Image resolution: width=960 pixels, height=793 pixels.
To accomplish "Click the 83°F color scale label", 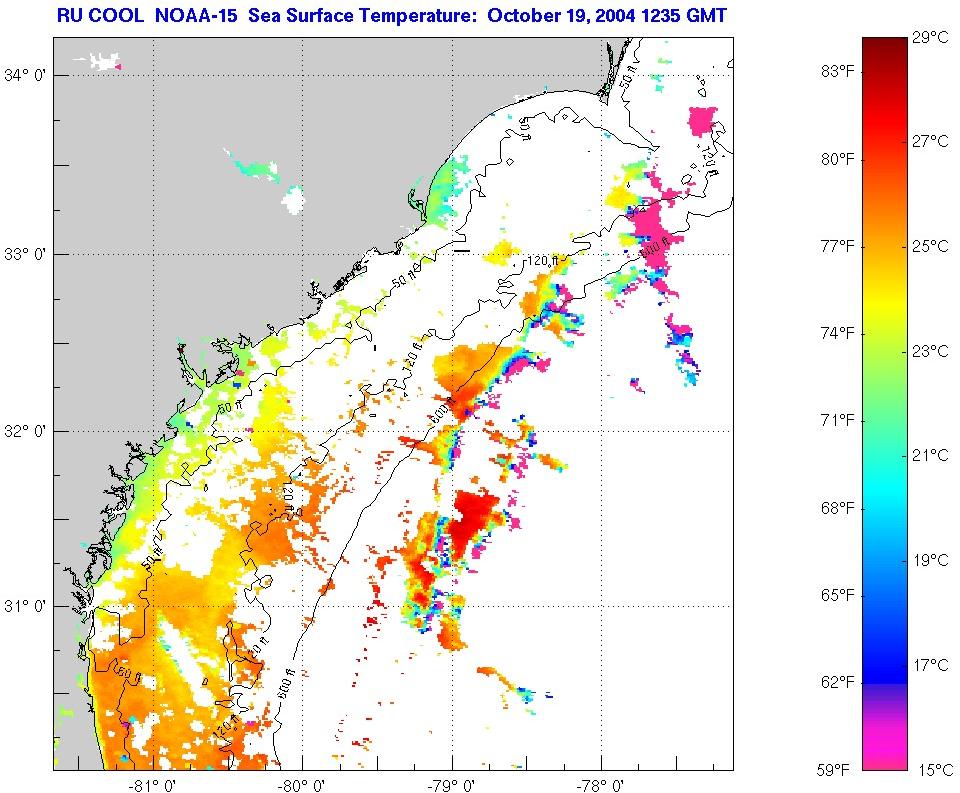I will point(837,72).
